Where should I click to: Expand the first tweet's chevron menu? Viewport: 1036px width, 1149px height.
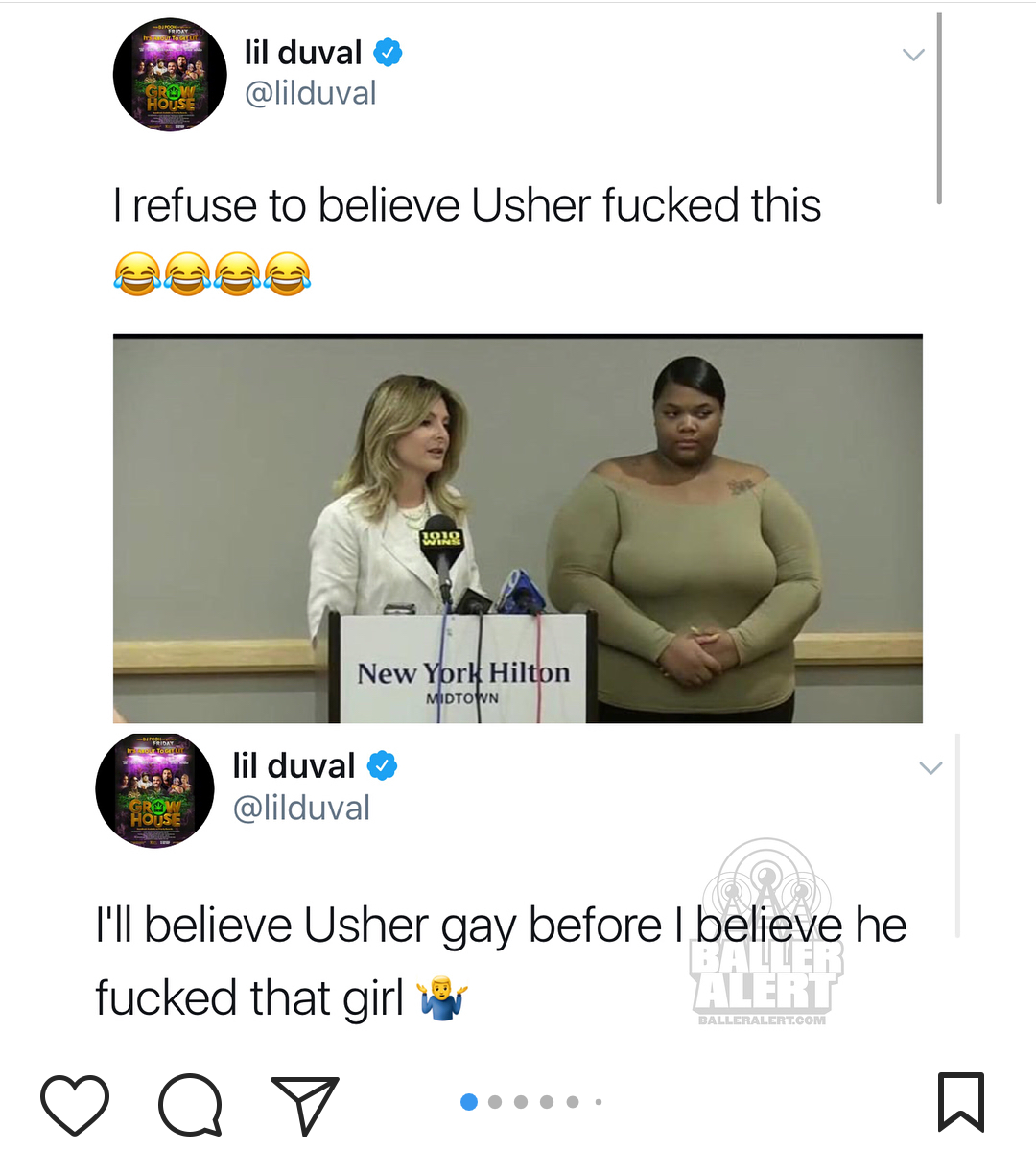[x=913, y=55]
